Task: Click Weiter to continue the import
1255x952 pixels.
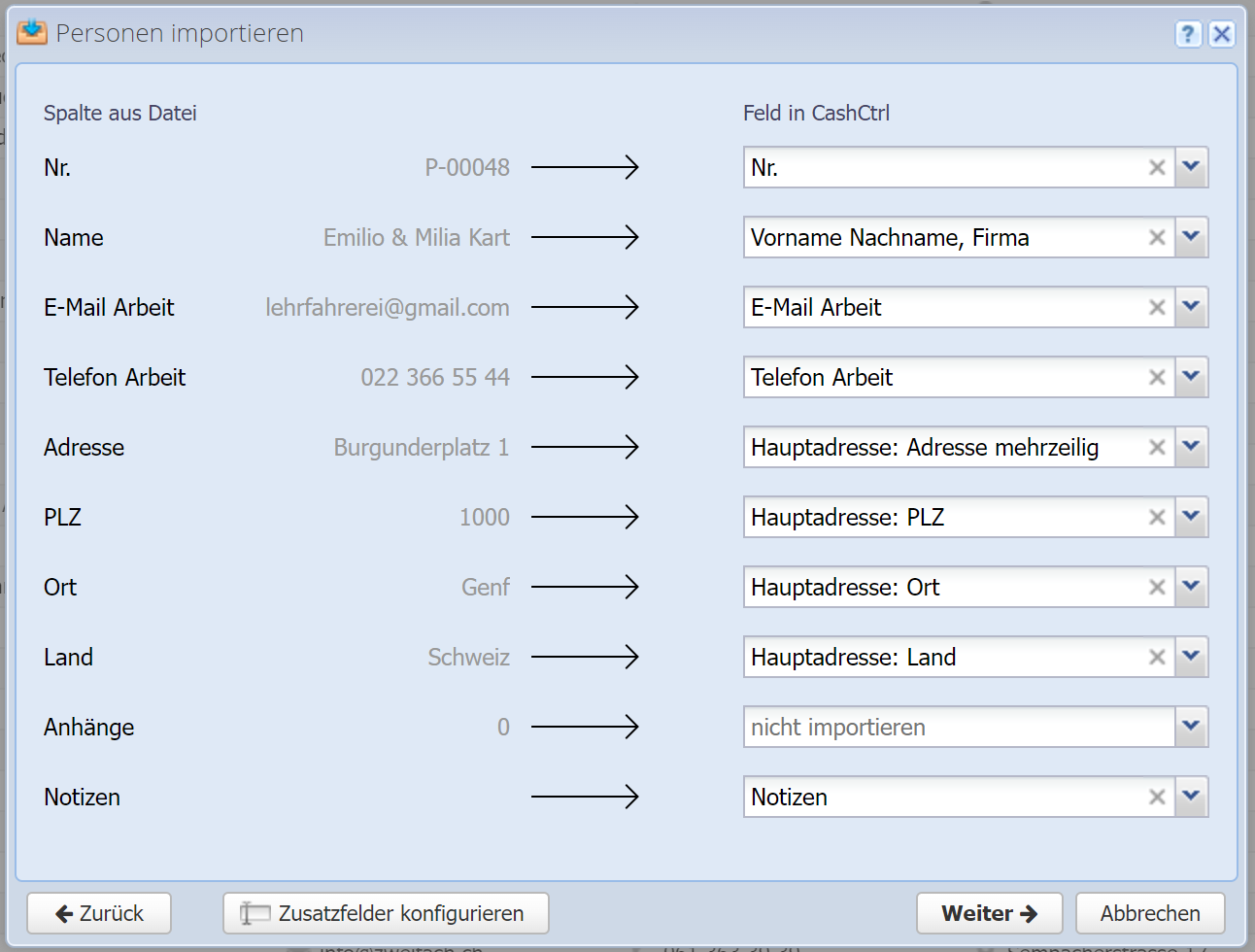Action: coord(989,913)
